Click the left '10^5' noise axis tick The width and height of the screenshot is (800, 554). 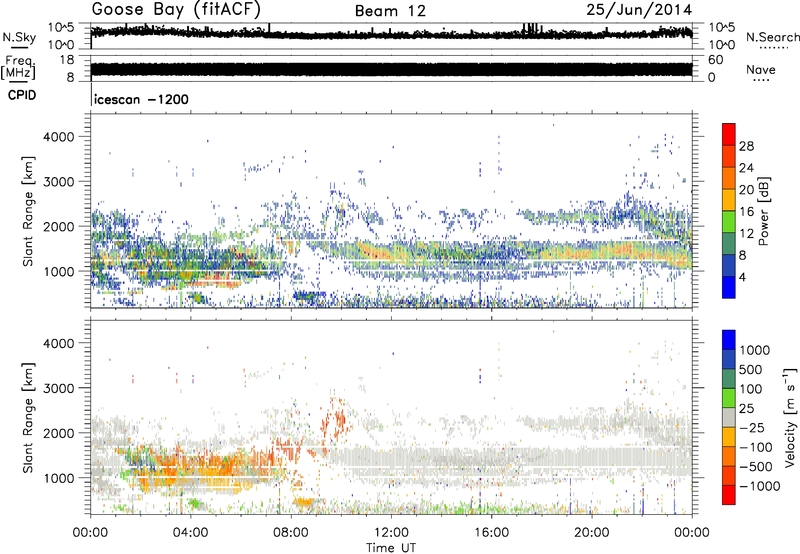pos(61,28)
